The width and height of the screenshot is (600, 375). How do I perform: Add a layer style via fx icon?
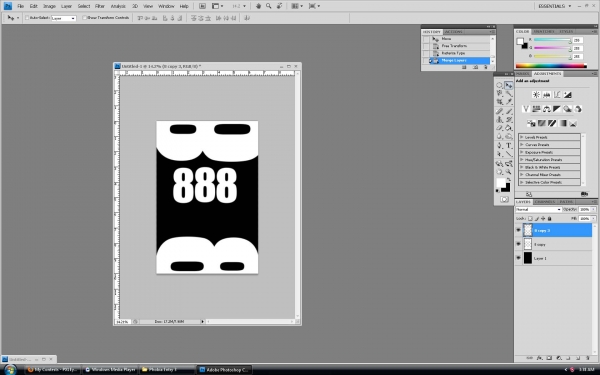pyautogui.click(x=540, y=358)
